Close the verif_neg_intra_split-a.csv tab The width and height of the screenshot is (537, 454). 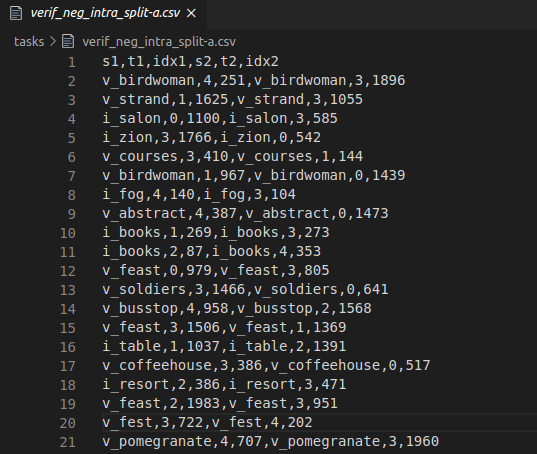pos(191,13)
